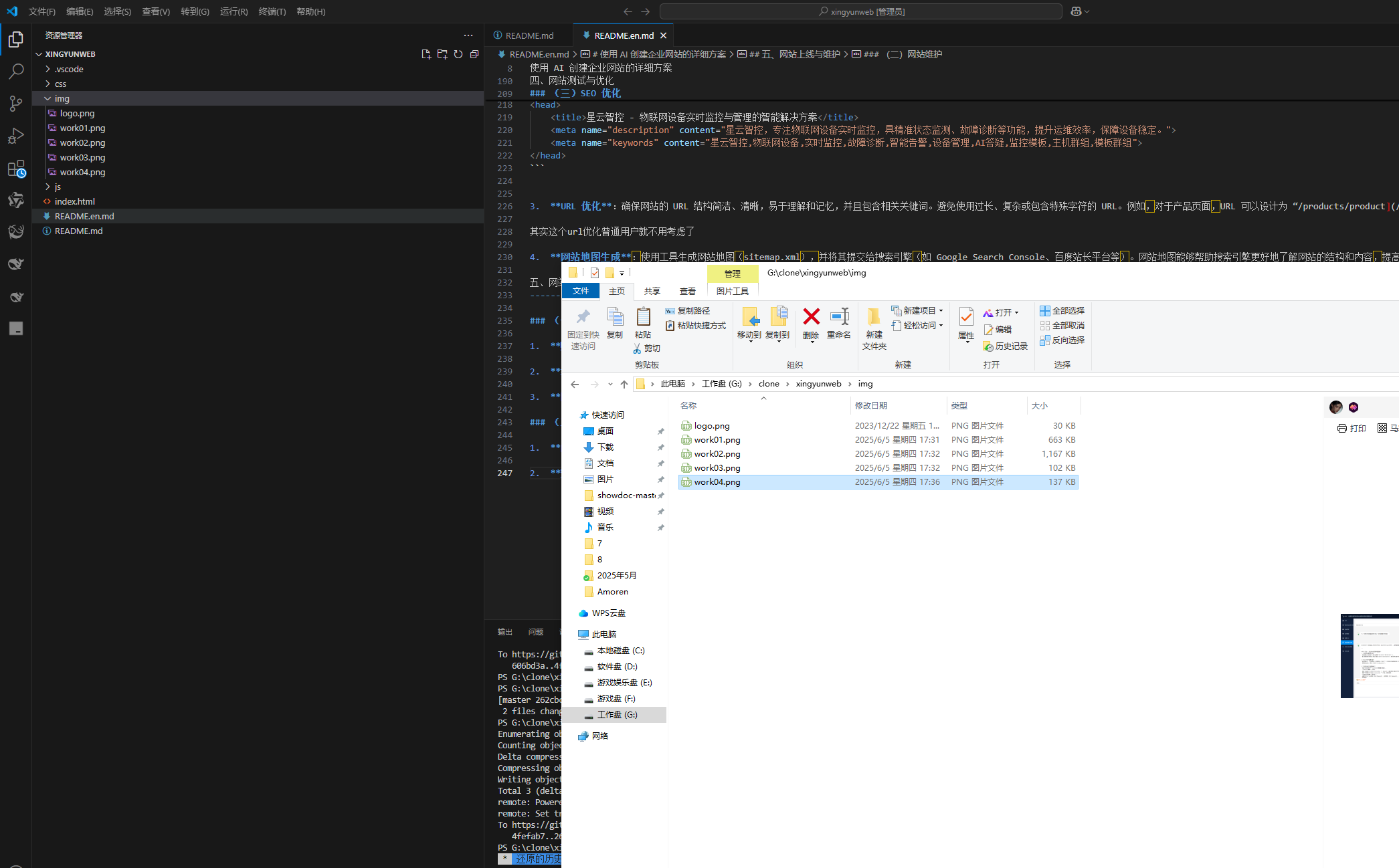This screenshot has height=868, width=1399.
Task: Click the Paste button in ribbon
Action: pyautogui.click(x=643, y=323)
